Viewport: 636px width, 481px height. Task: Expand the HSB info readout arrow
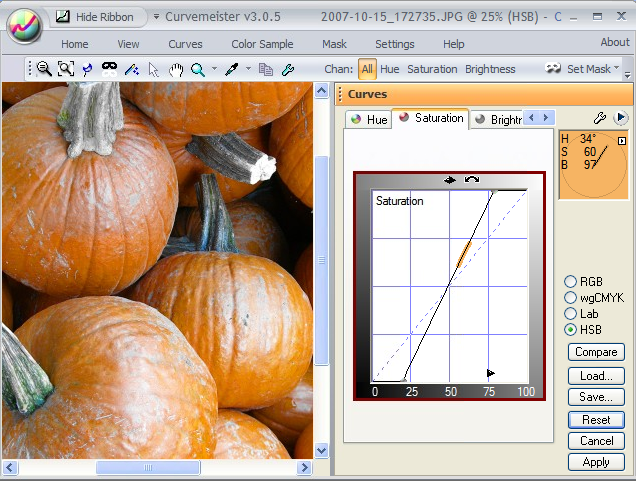click(x=622, y=141)
